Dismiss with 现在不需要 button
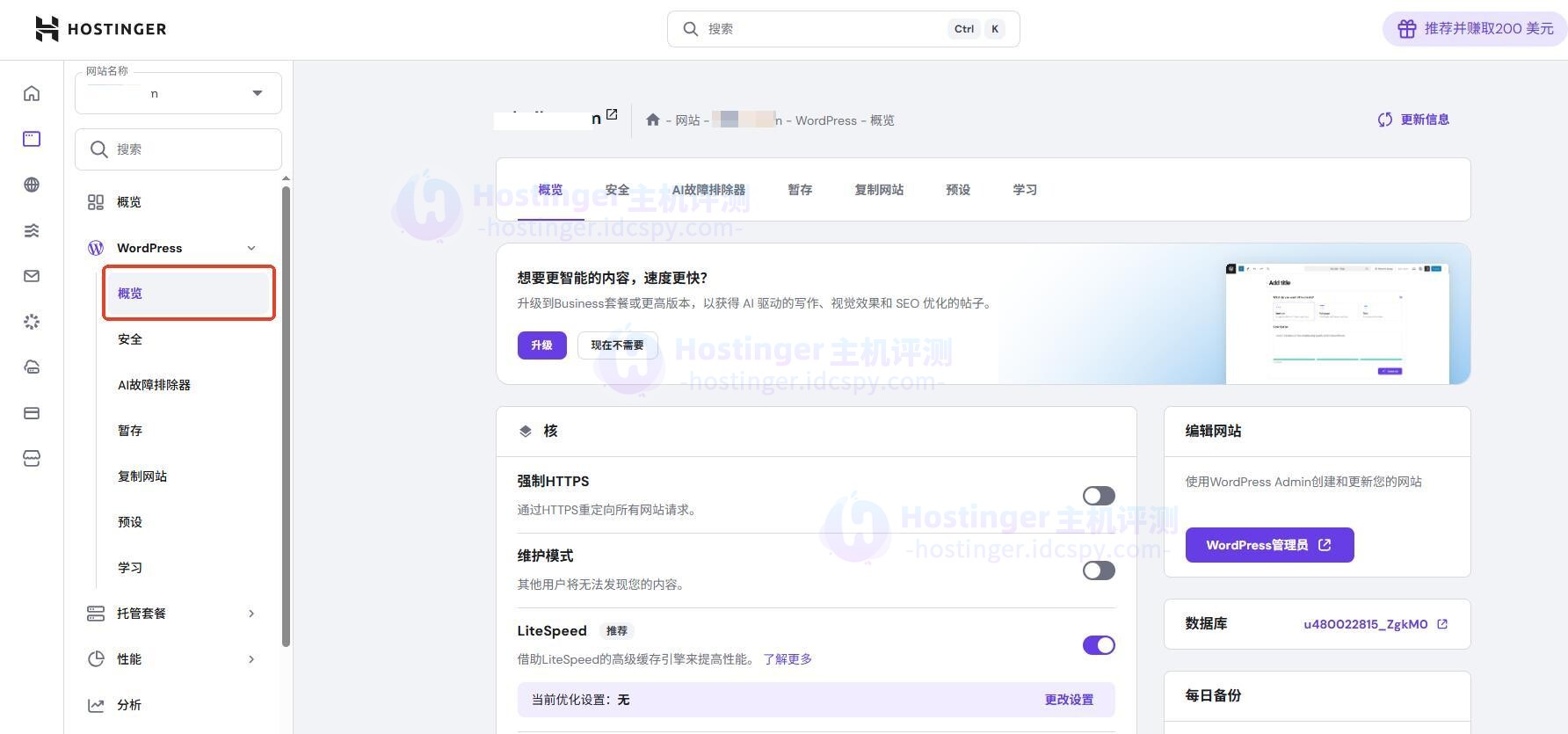 pos(617,345)
